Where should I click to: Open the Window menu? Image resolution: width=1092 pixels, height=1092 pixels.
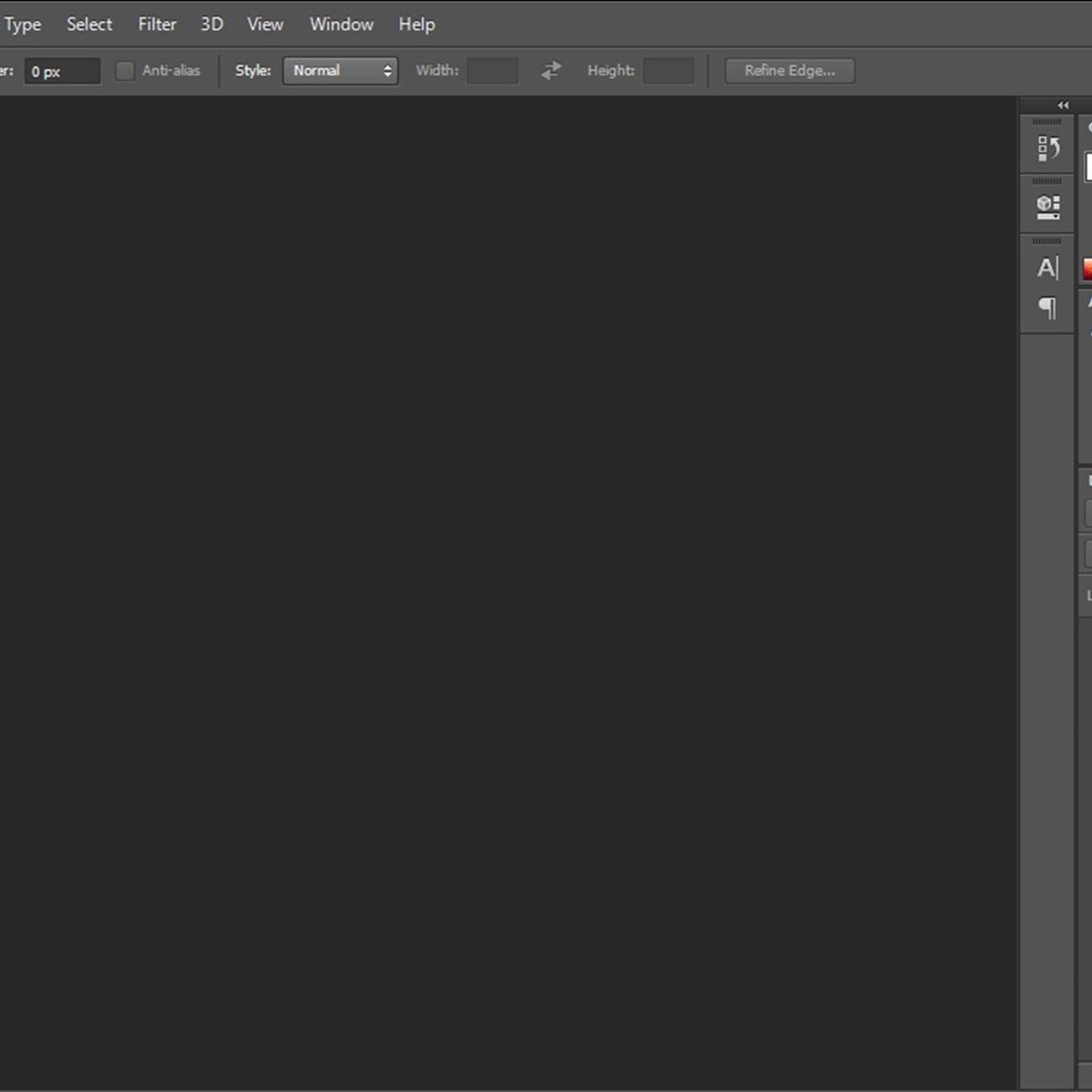[341, 25]
